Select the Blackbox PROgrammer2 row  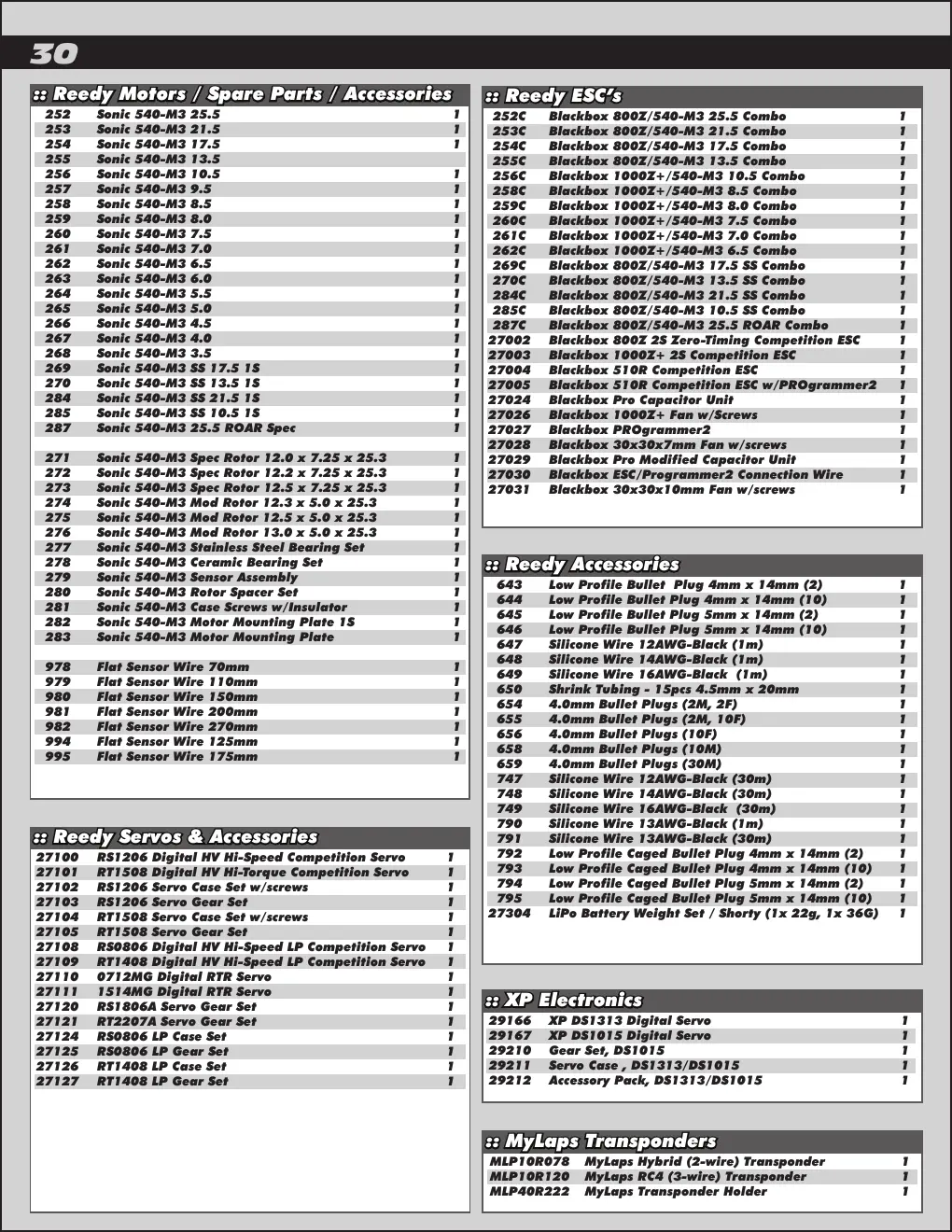click(701, 430)
